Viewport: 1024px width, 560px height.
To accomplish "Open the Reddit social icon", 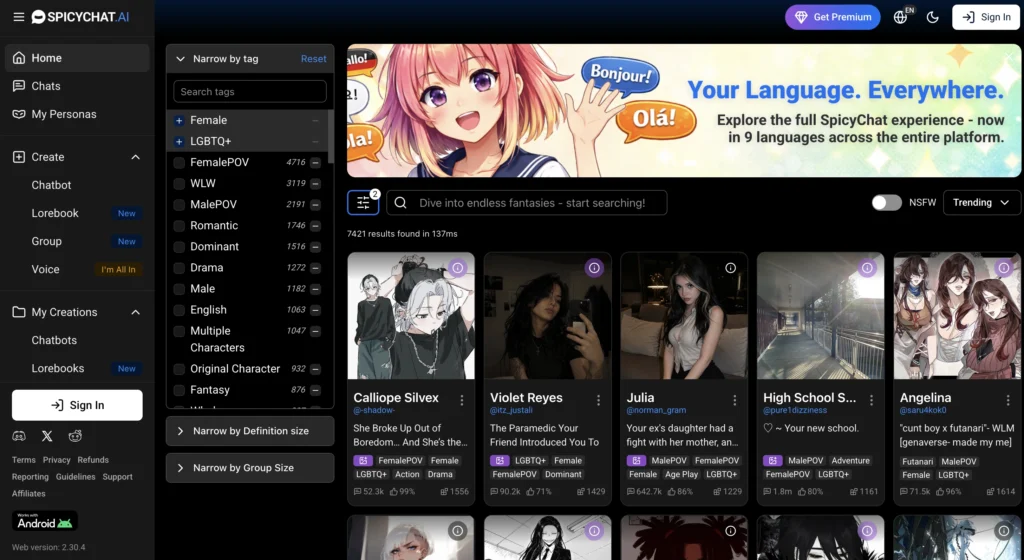I will point(75,436).
